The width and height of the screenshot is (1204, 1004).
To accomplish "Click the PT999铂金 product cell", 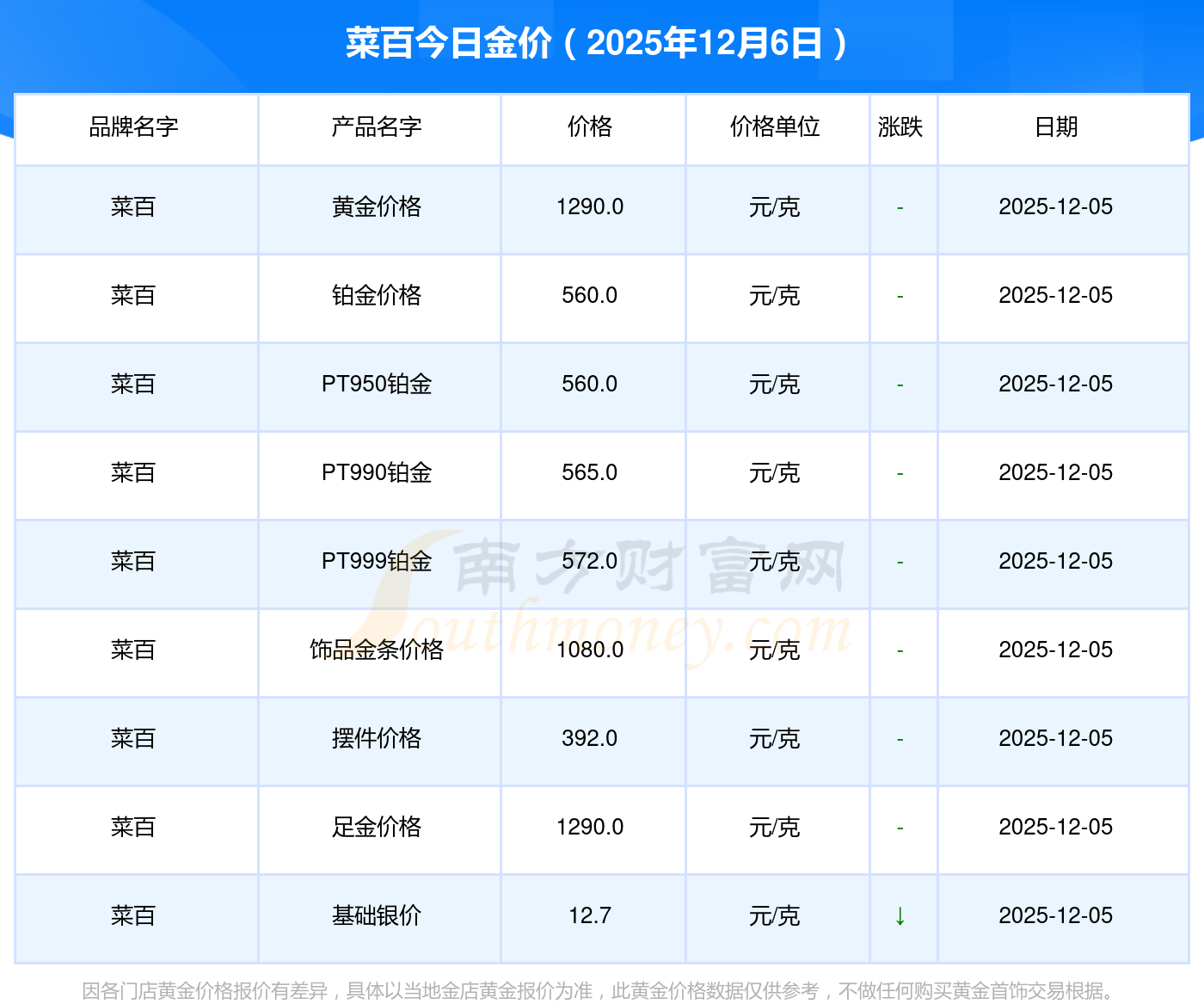I will point(377,562).
